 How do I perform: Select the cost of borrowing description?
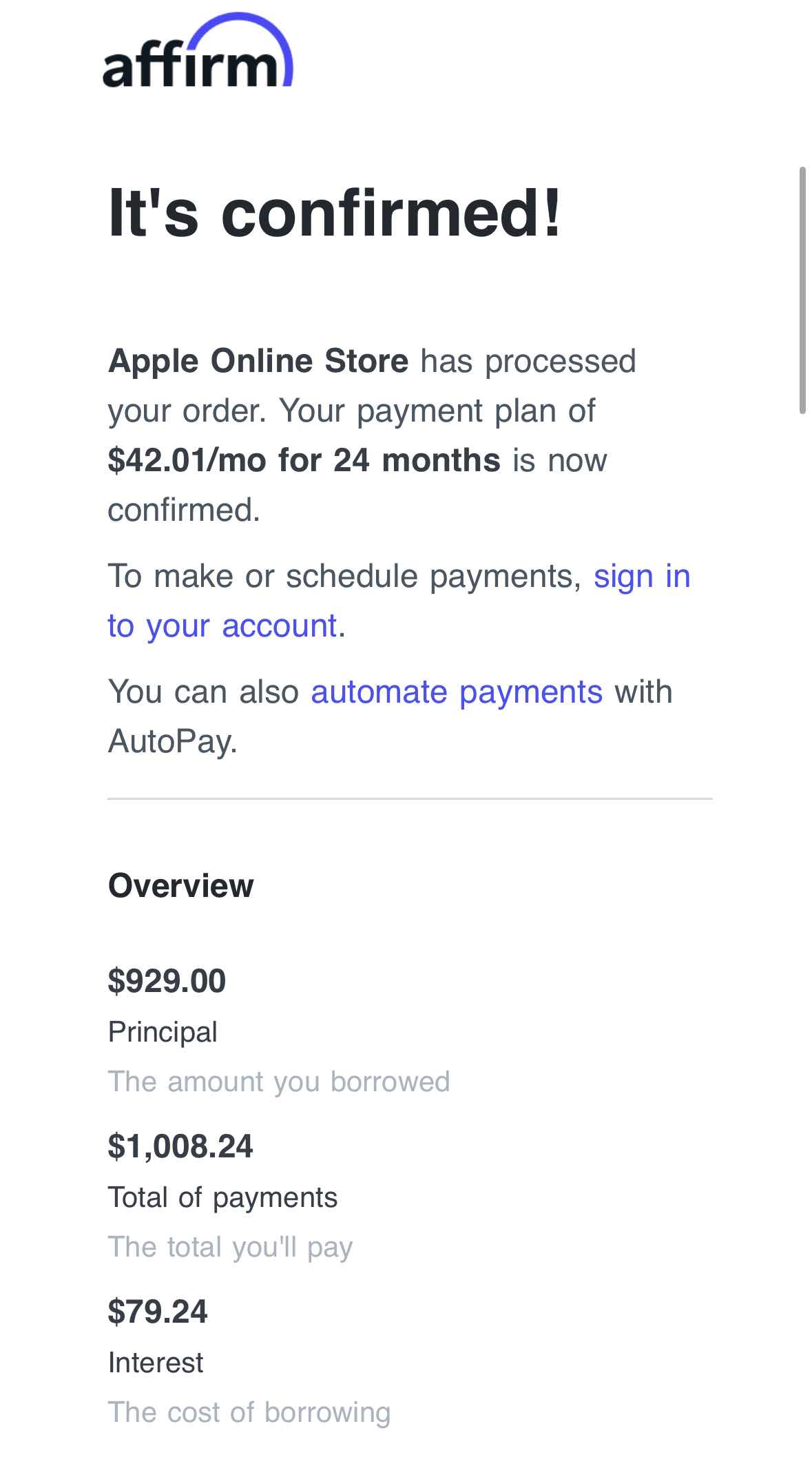coord(249,1412)
